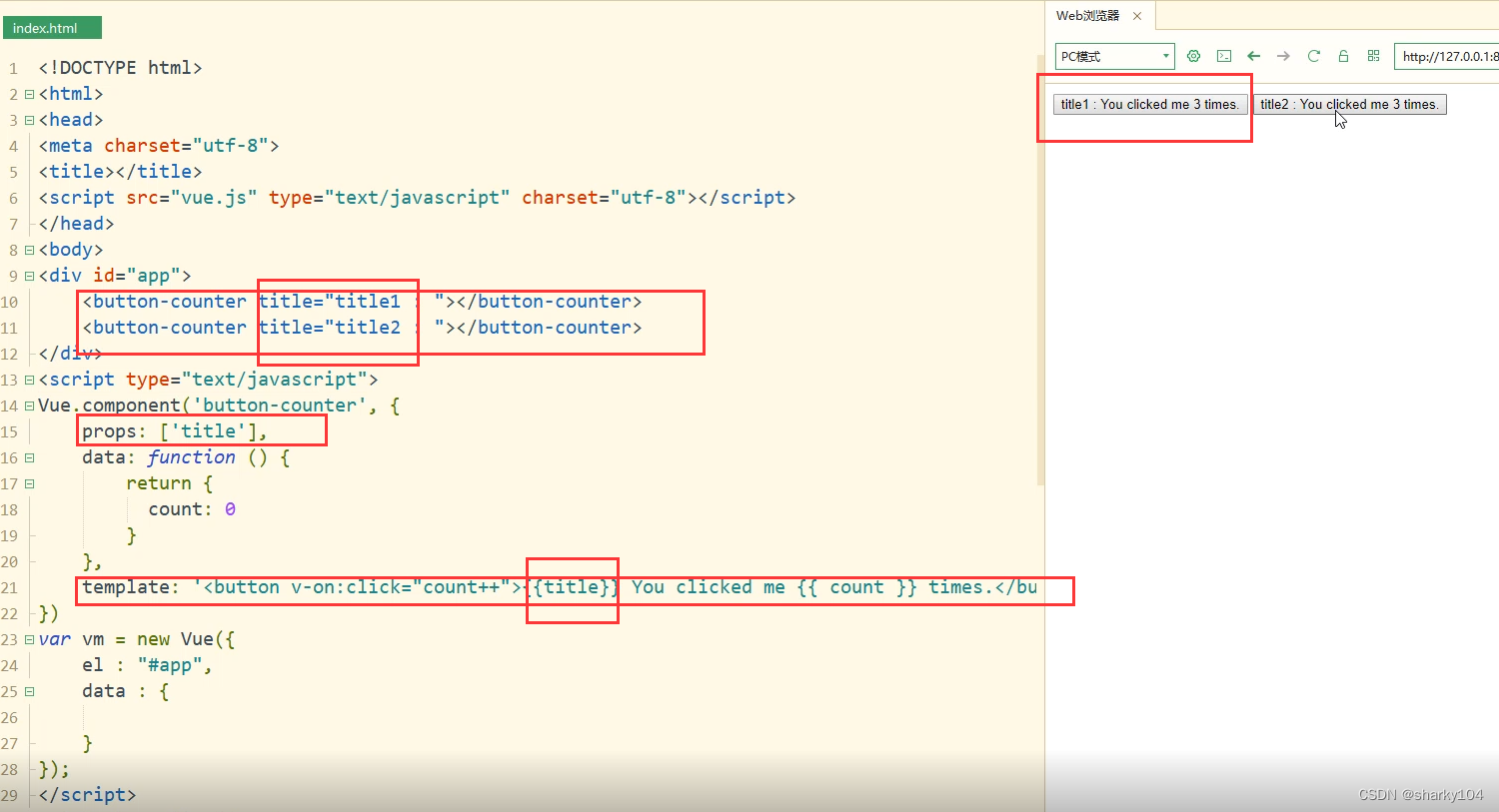Click the var vm = new Vue({ line
The width and height of the screenshot is (1499, 812).
coord(137,639)
